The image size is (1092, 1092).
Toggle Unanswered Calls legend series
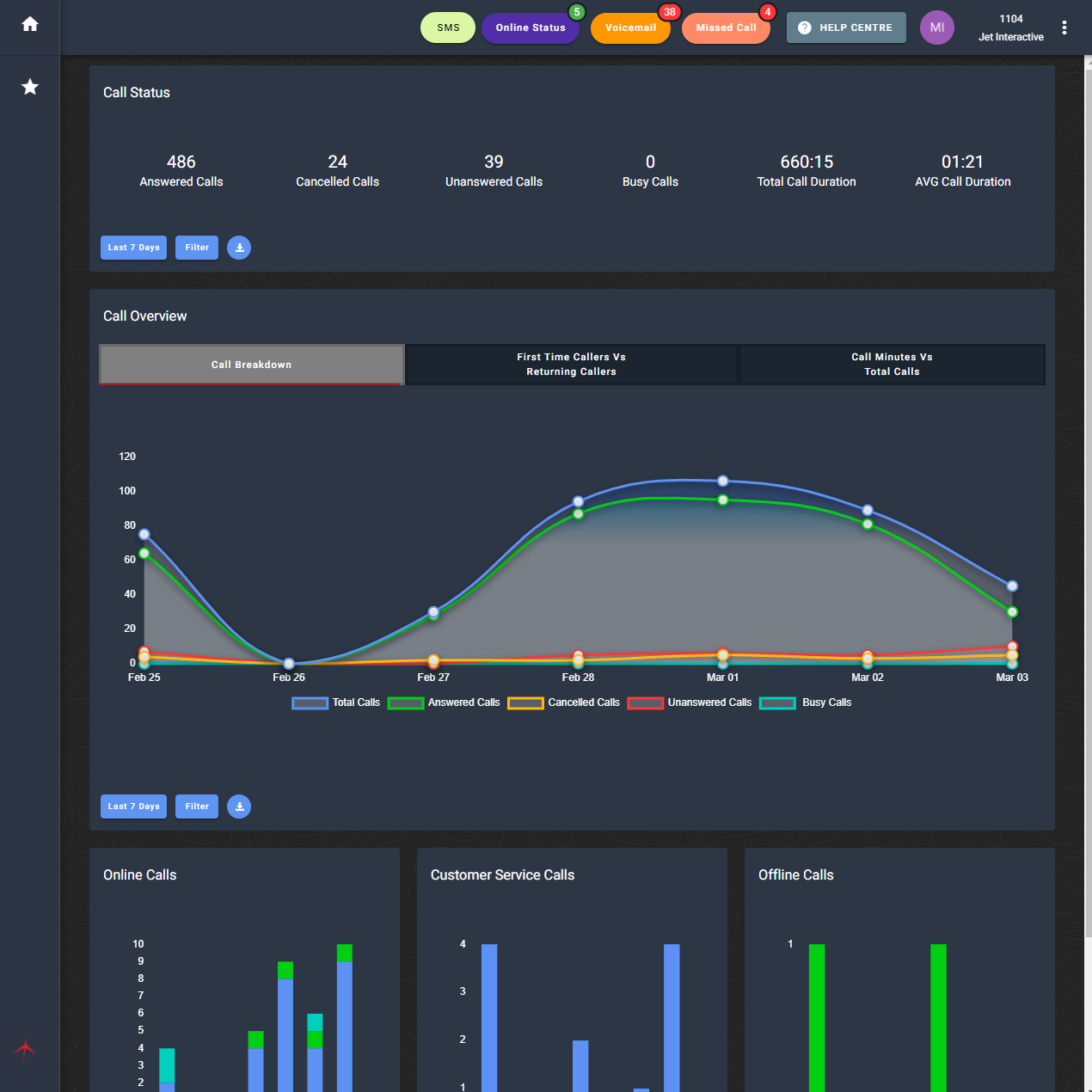[690, 702]
